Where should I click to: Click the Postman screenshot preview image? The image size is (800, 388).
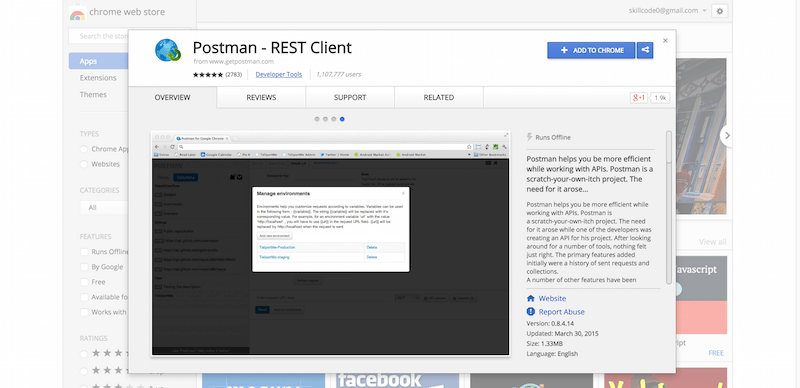[x=331, y=243]
